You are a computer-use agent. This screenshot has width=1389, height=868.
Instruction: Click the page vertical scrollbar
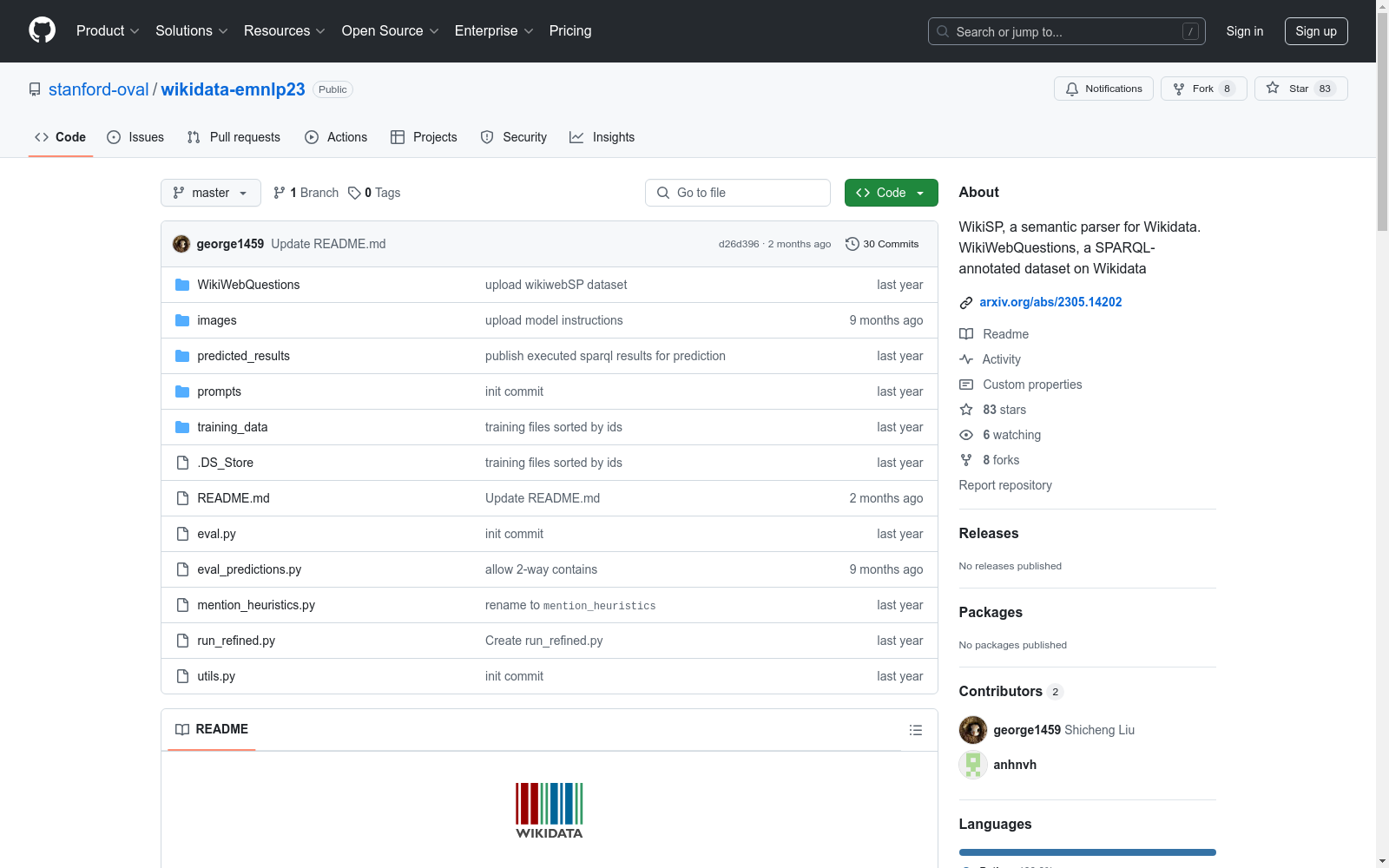[x=1382, y=122]
